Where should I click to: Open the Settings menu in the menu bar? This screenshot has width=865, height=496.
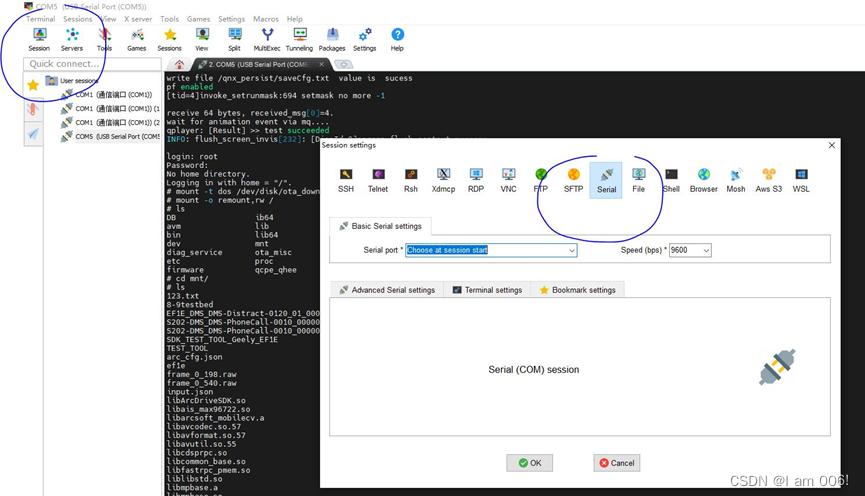click(232, 19)
